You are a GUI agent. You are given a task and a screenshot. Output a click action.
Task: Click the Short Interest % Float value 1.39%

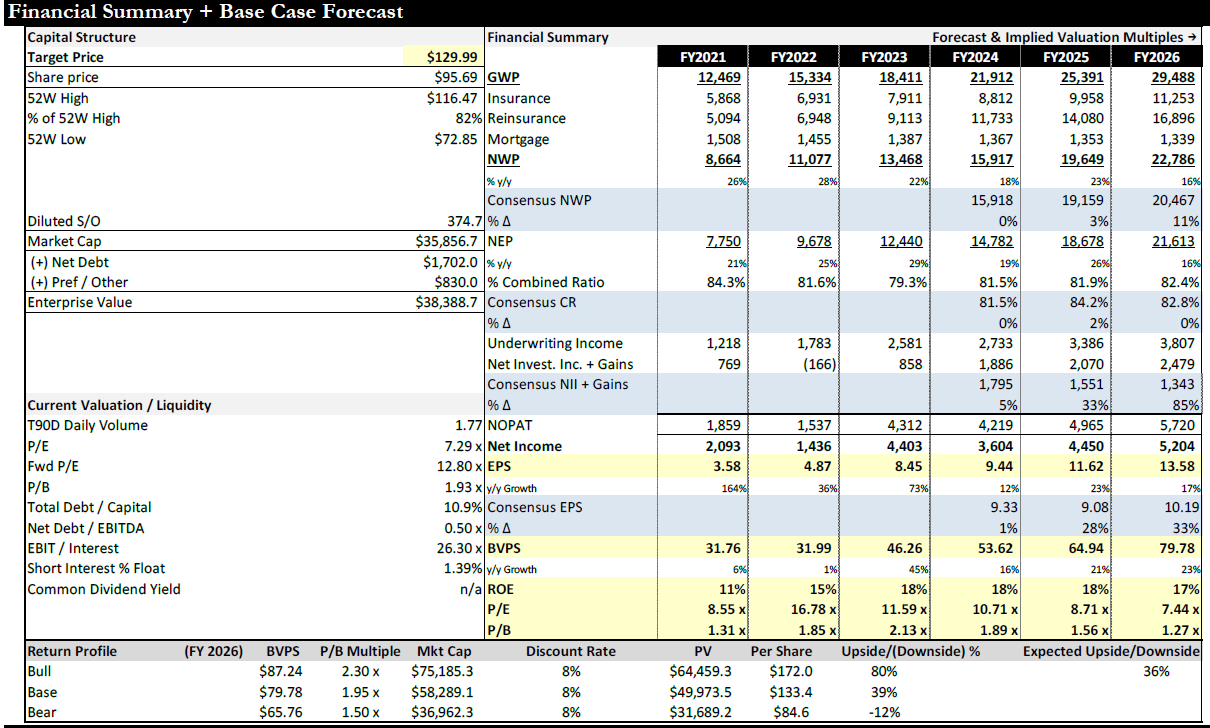pyautogui.click(x=463, y=568)
